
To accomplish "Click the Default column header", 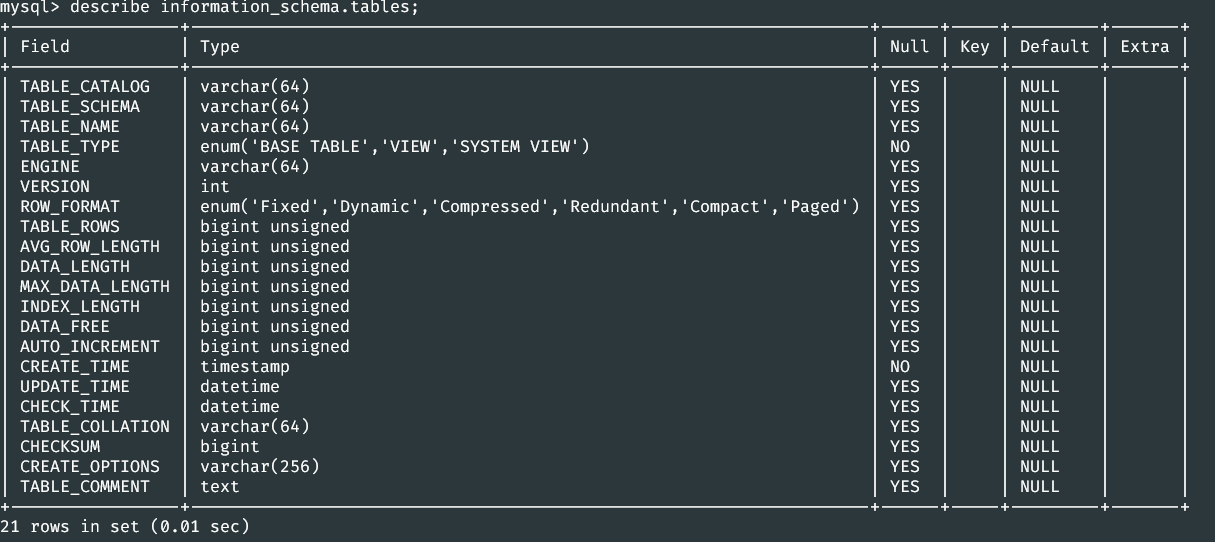I will pyautogui.click(x=1054, y=46).
